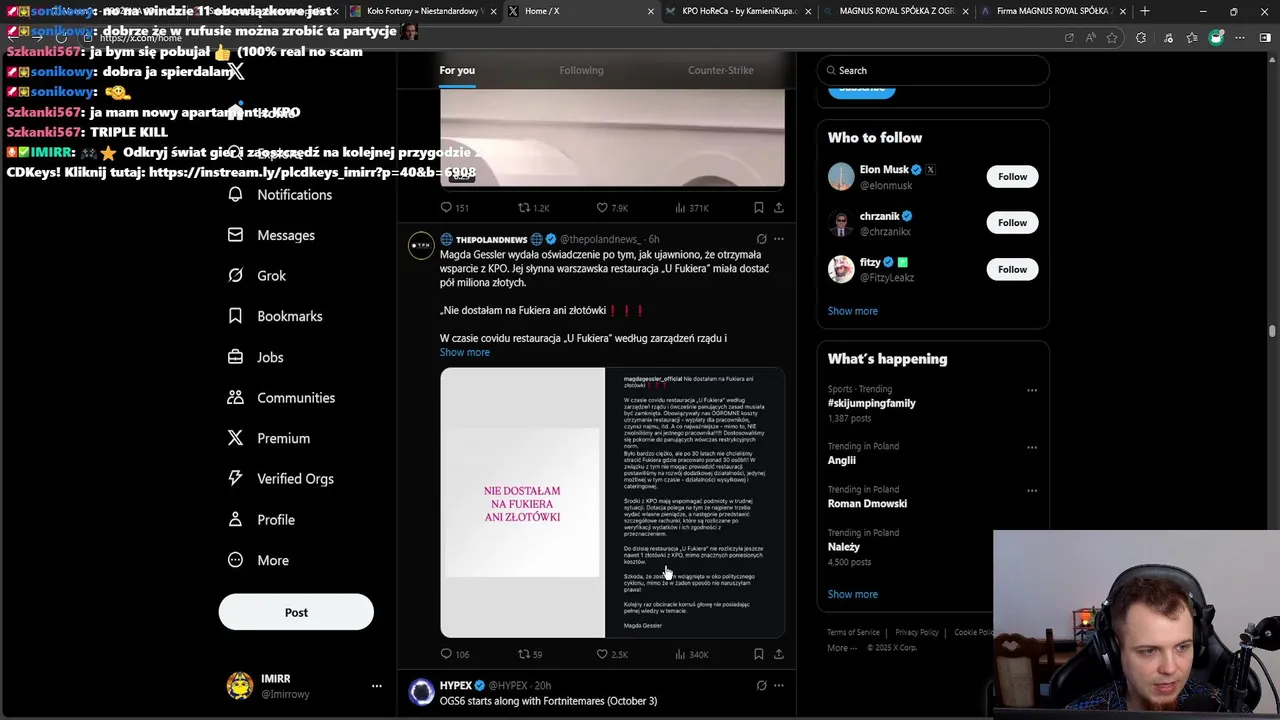The width and height of the screenshot is (1280, 720).
Task: Open Elon Musk's profile avatar
Action: click(841, 176)
